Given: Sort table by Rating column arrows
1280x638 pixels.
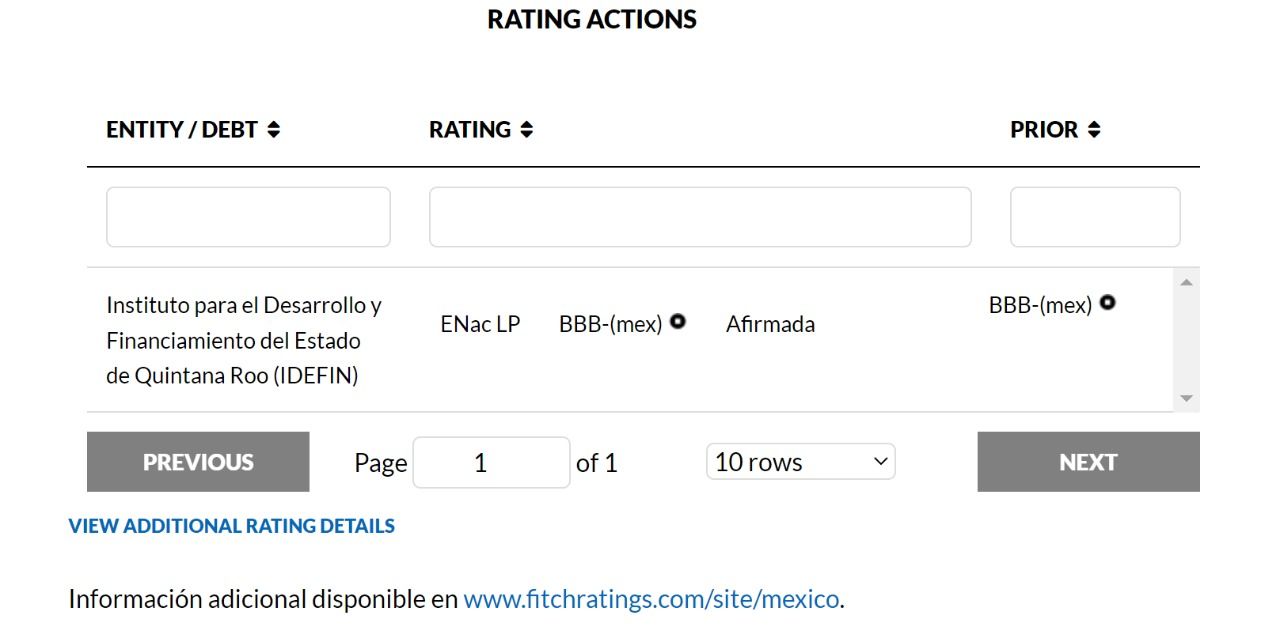Looking at the screenshot, I should tap(527, 130).
